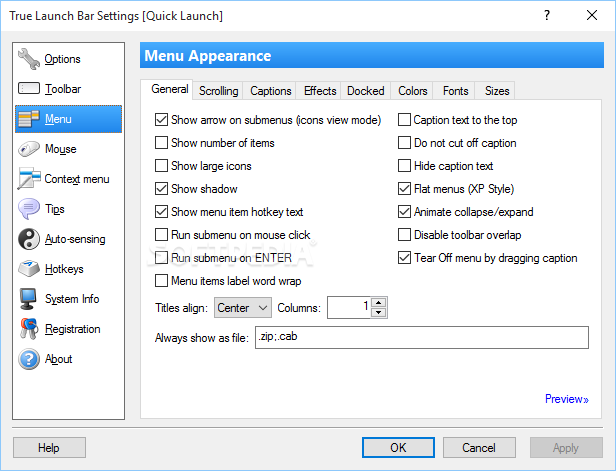616x471 pixels.
Task: Check Run submenu on ENTER
Action: tap(161, 258)
